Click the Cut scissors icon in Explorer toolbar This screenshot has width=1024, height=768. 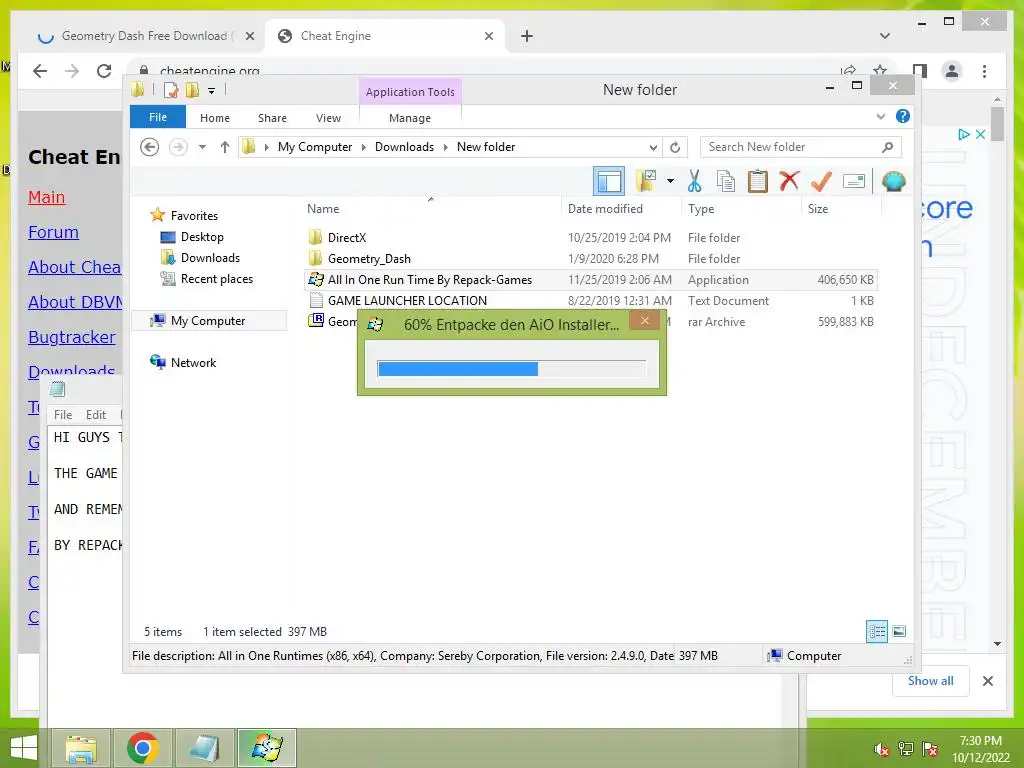(x=694, y=182)
